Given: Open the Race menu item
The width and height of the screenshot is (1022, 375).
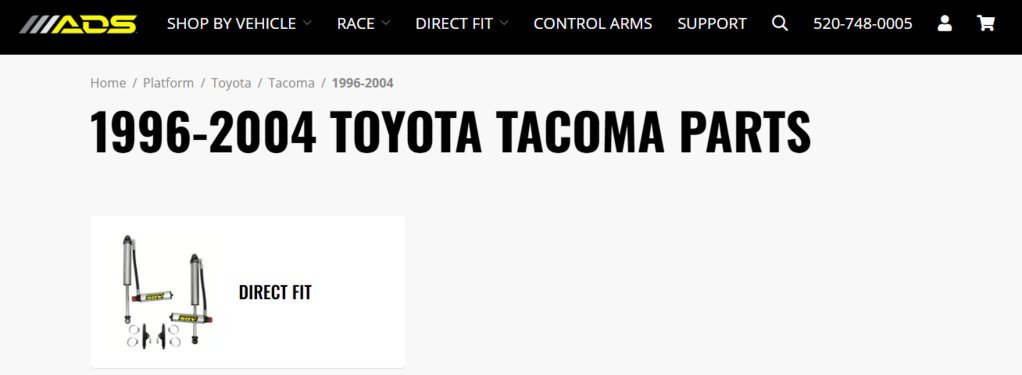Looking at the screenshot, I should (356, 23).
